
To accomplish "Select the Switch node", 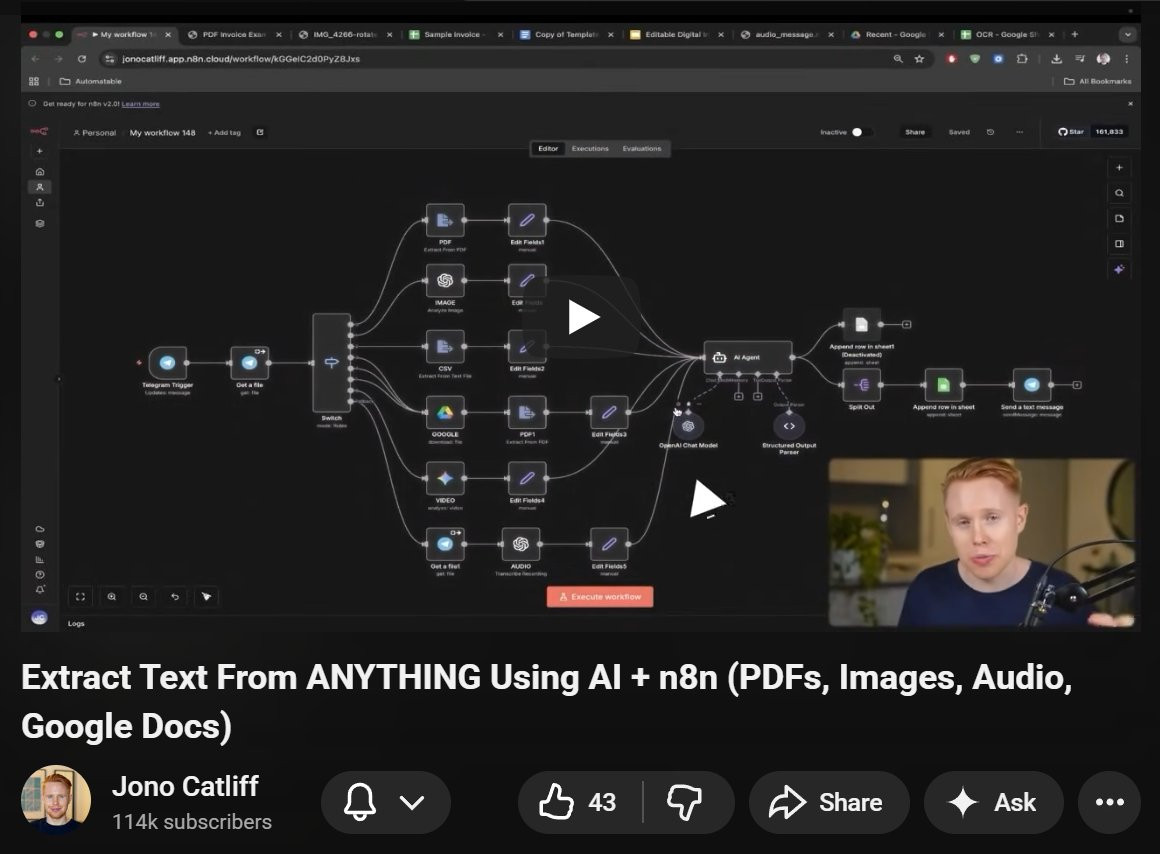I will pos(331,363).
